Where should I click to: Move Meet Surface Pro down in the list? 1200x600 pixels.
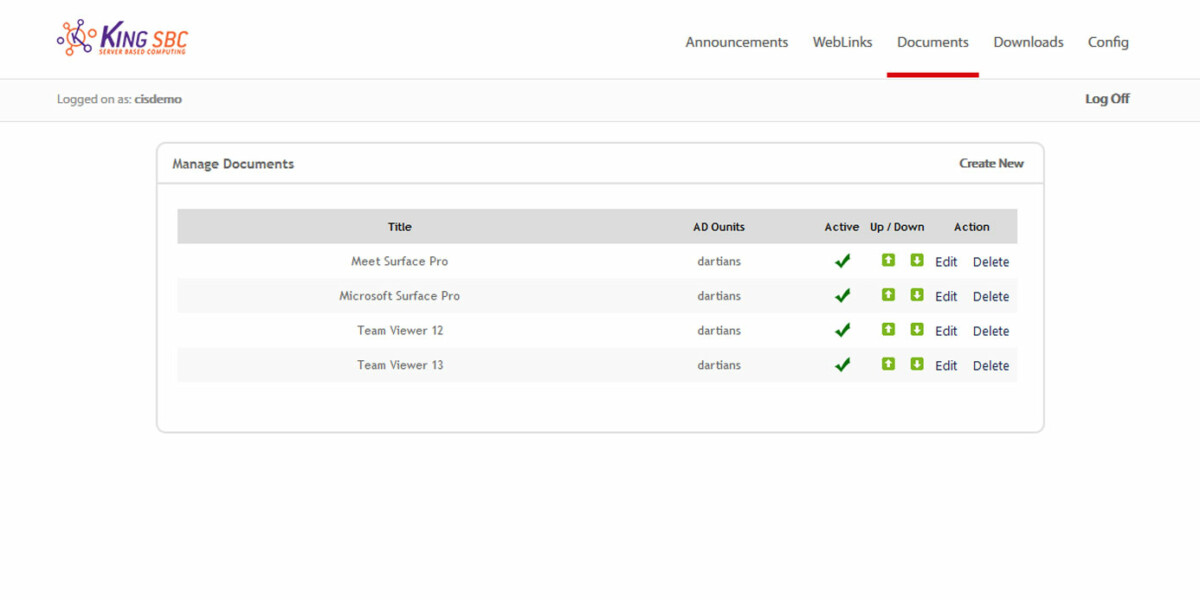tap(916, 260)
